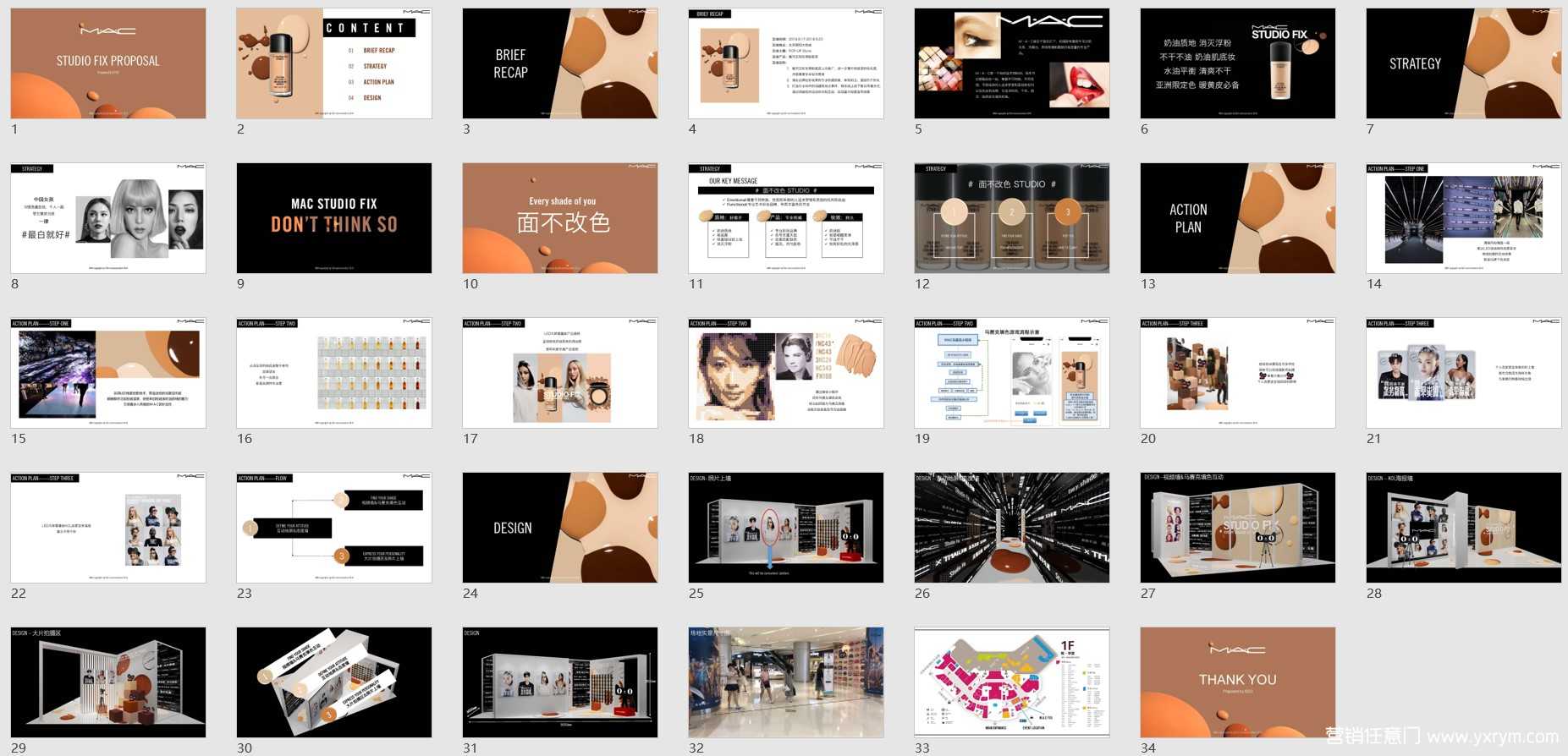Select slide 14 step one tunnel thumbnail
This screenshot has height=756, width=1568.
pos(1464,218)
